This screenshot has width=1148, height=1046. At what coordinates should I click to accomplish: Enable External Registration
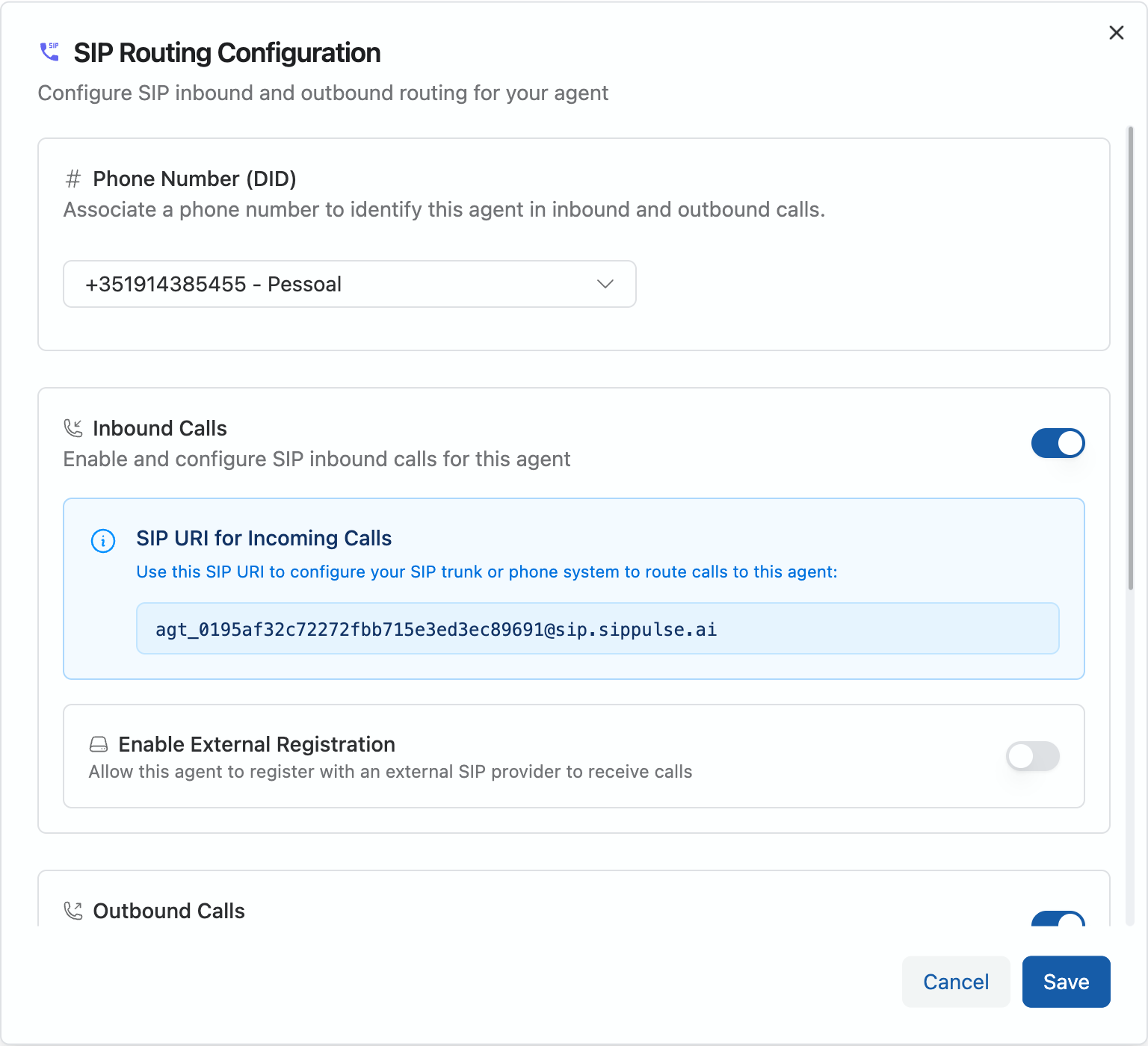1032,756
